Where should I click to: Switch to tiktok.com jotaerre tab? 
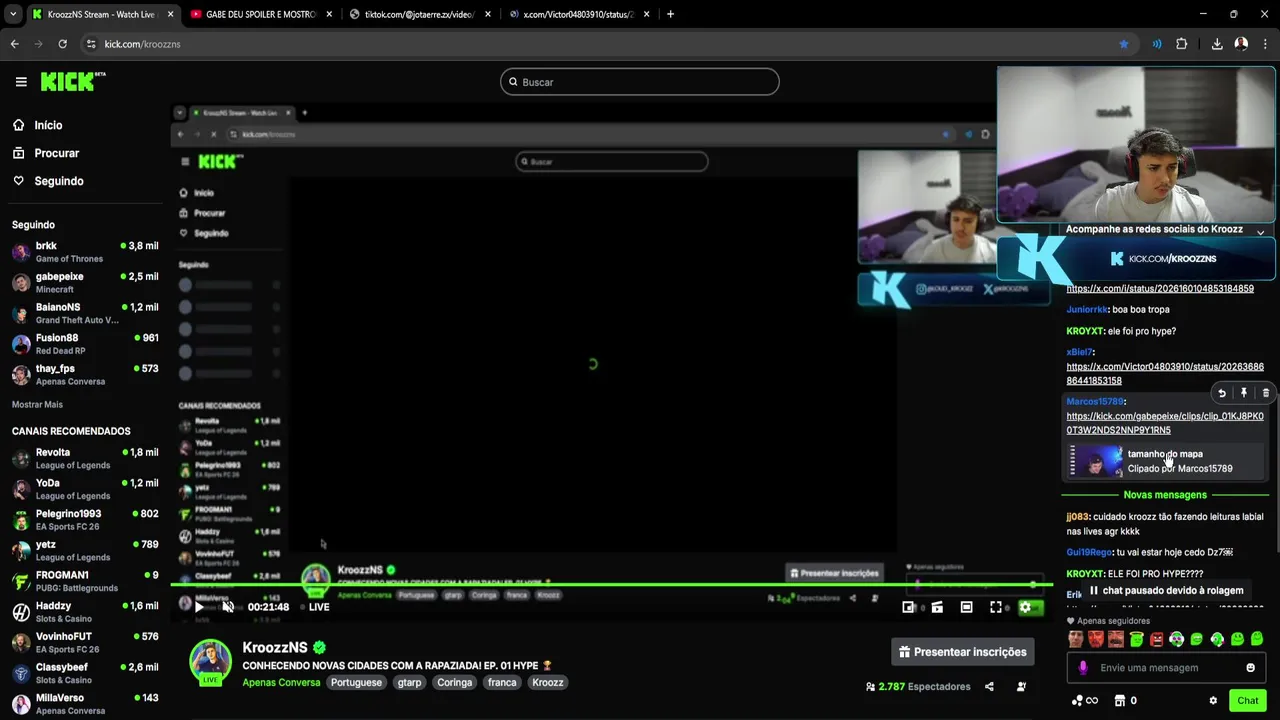click(420, 14)
